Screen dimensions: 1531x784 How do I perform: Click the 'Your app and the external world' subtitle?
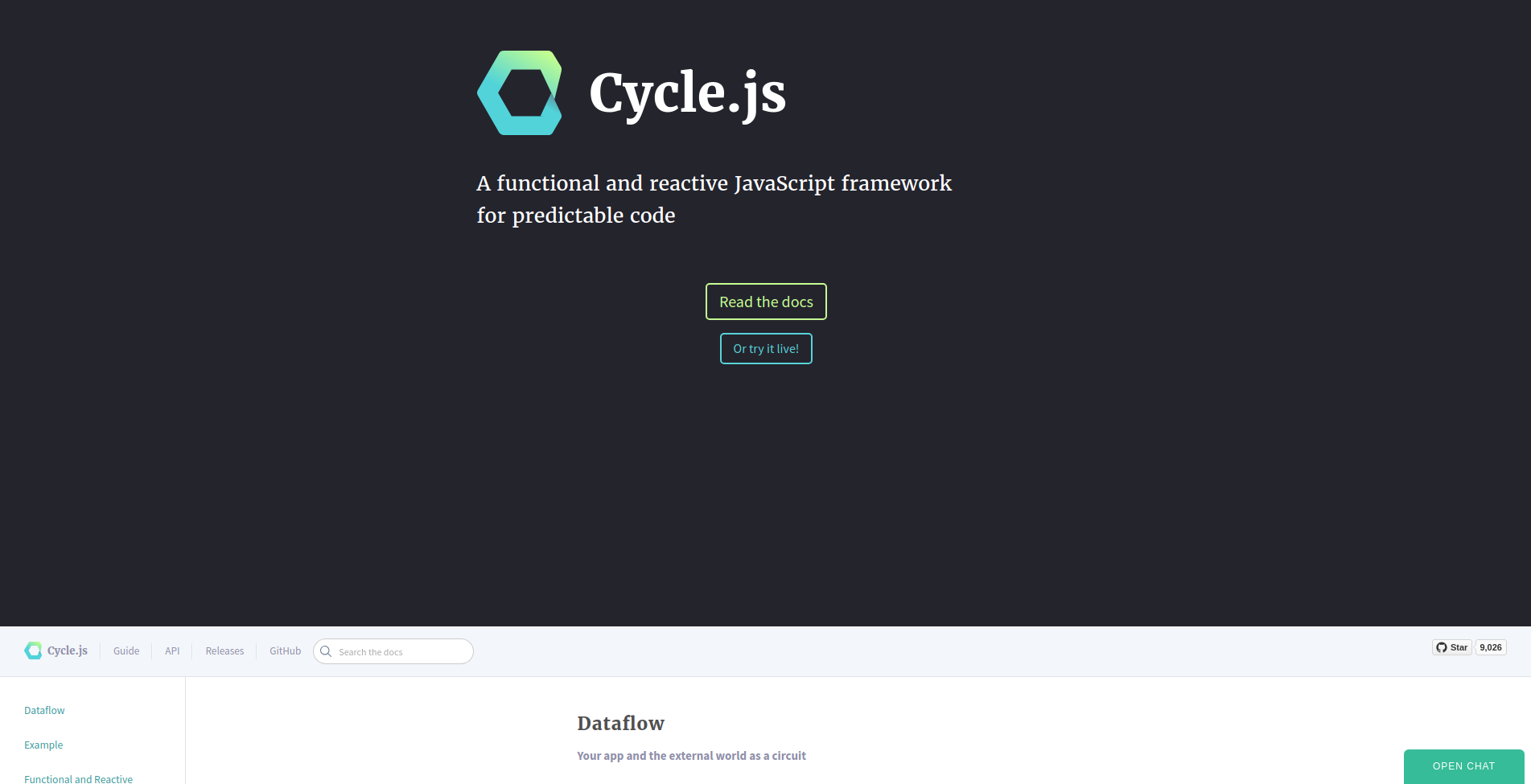[x=691, y=756]
